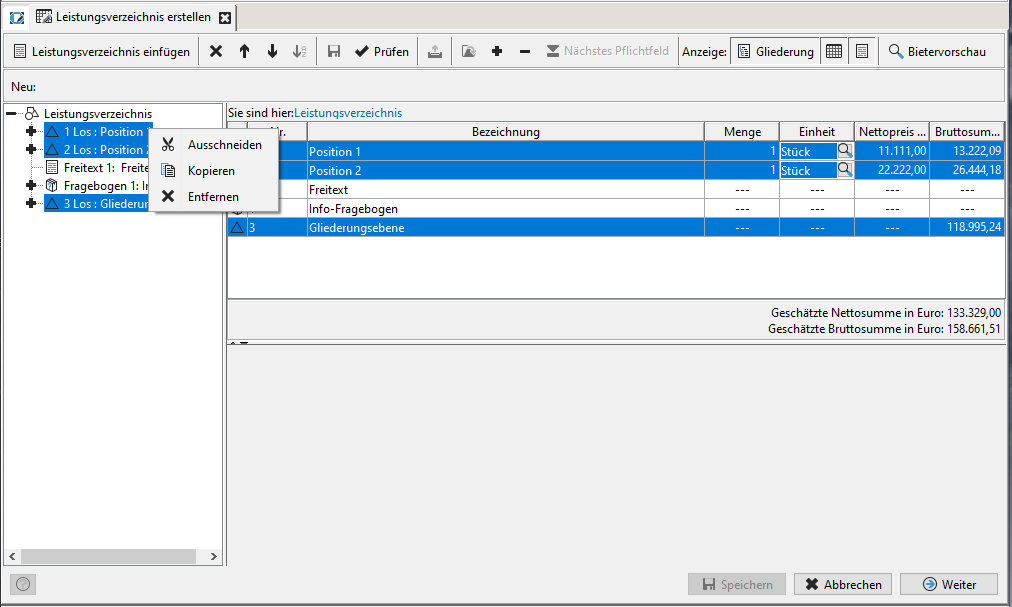Click the Leistungsverzeichnis einfügen button

pos(102,51)
